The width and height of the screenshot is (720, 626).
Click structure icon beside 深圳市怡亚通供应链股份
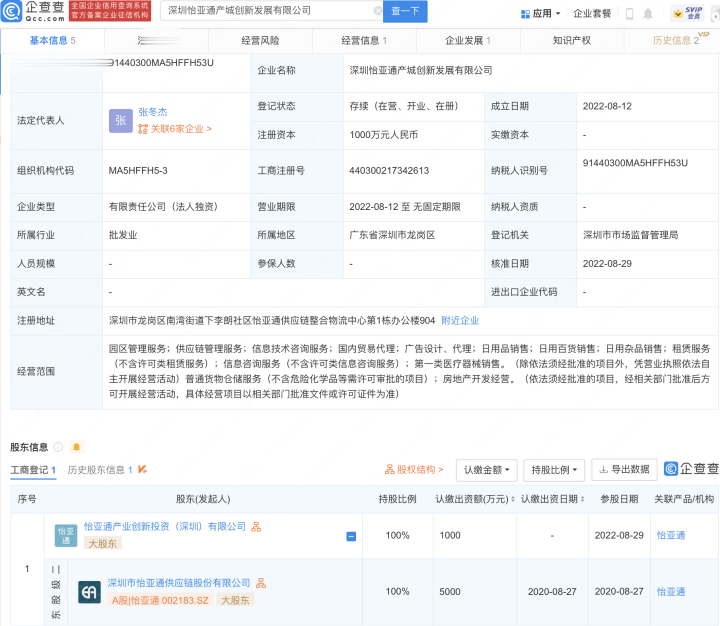click(261, 583)
